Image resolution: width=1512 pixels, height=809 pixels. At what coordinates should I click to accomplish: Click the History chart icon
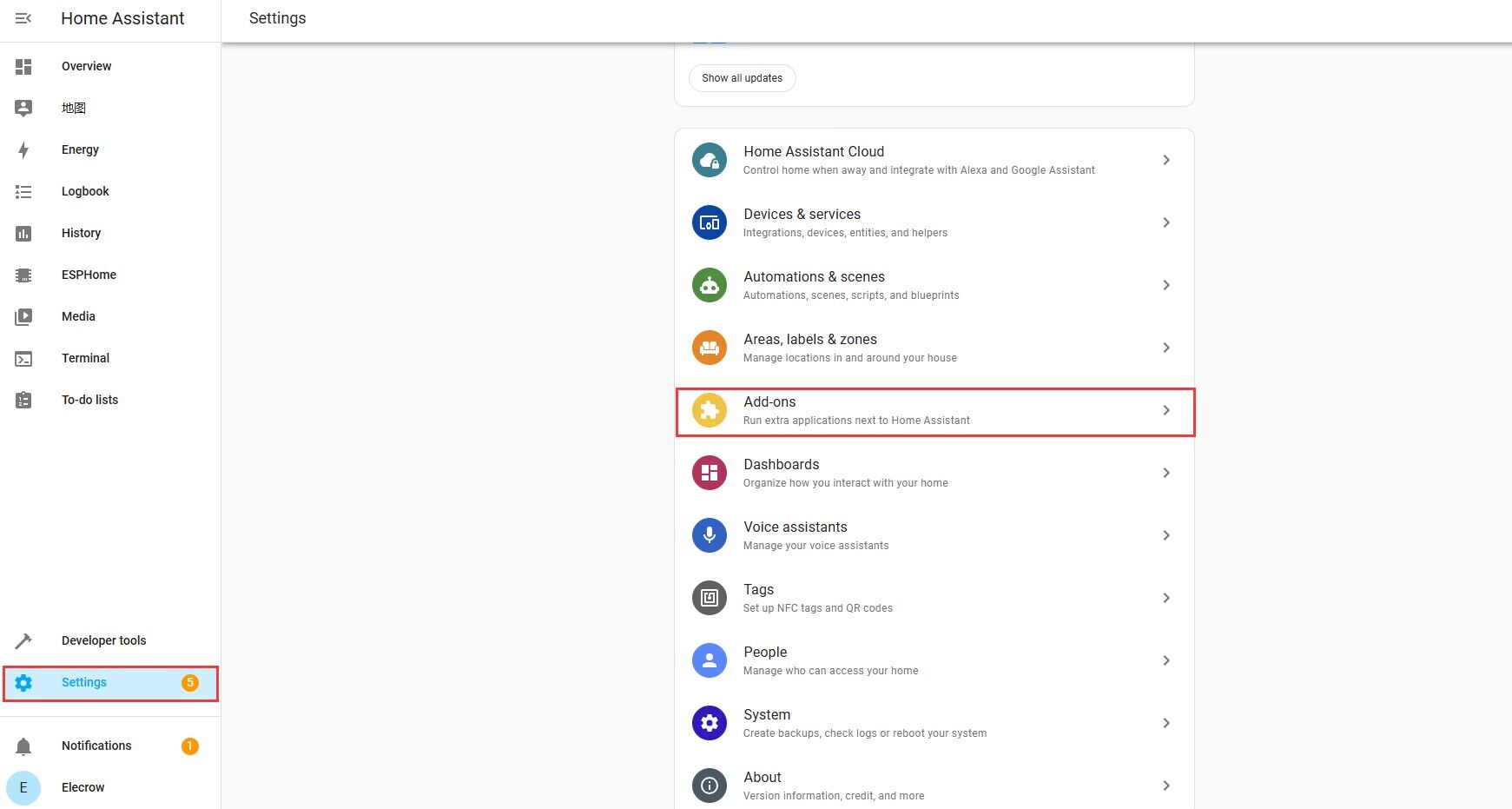[x=23, y=233]
